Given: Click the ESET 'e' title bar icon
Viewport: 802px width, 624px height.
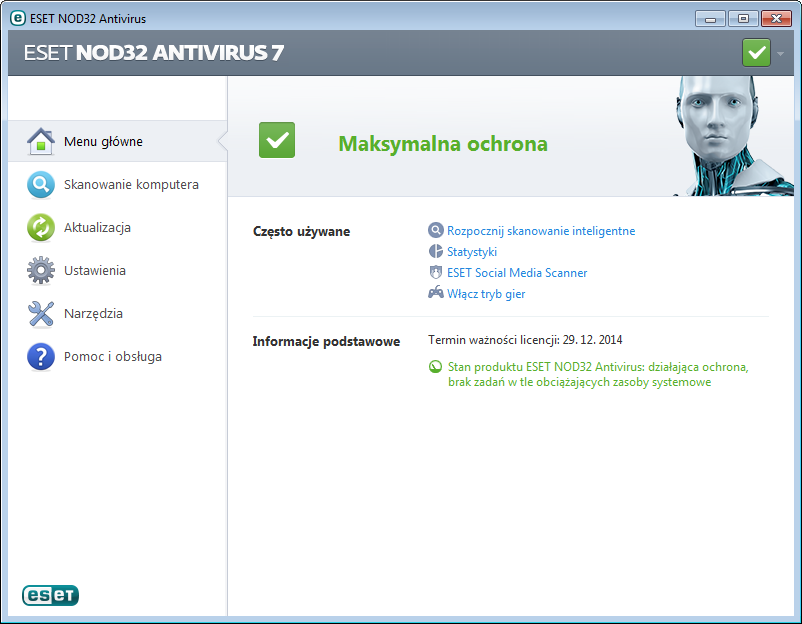Looking at the screenshot, I should [18, 18].
